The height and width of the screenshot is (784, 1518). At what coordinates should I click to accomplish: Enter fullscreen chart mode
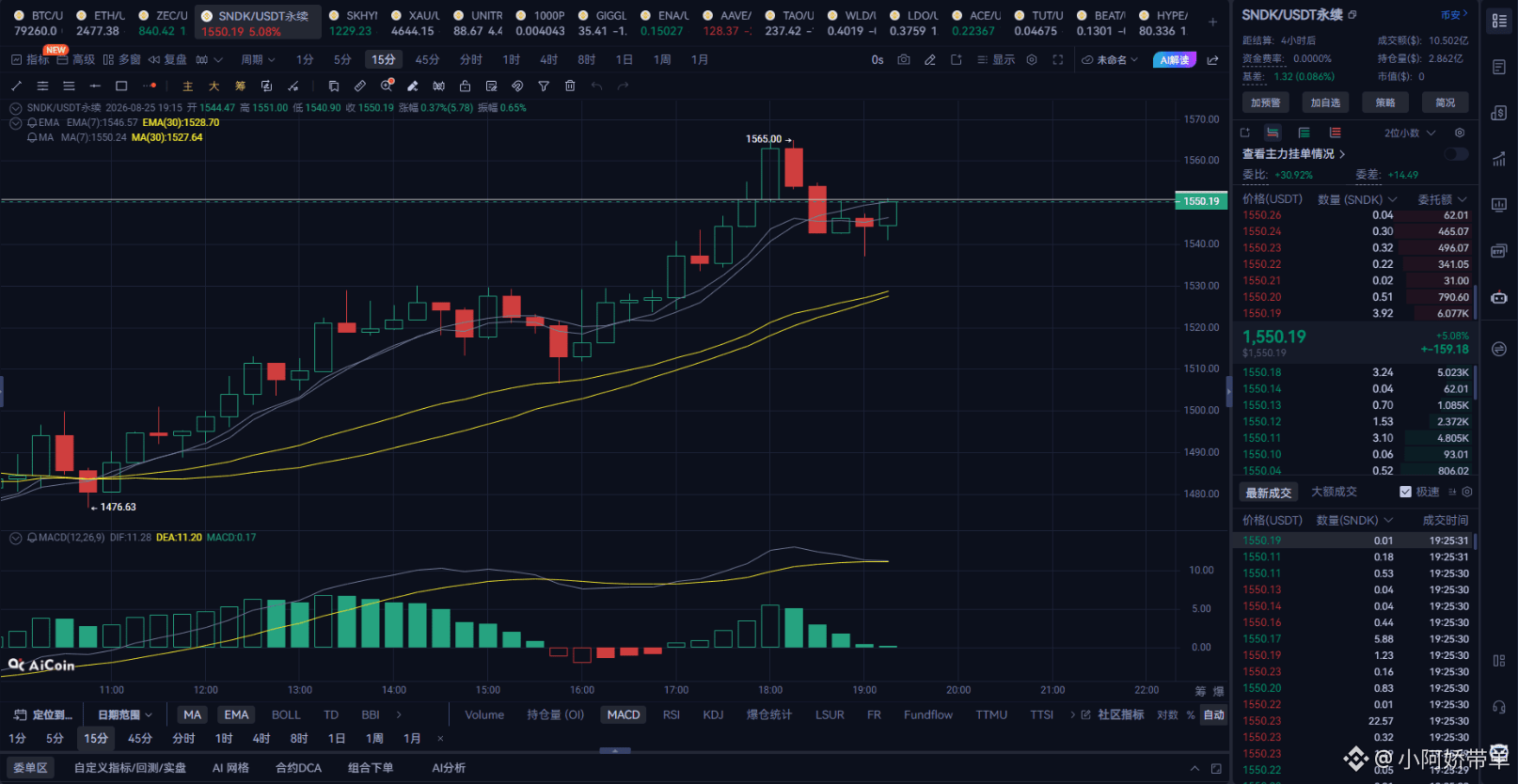1058,59
